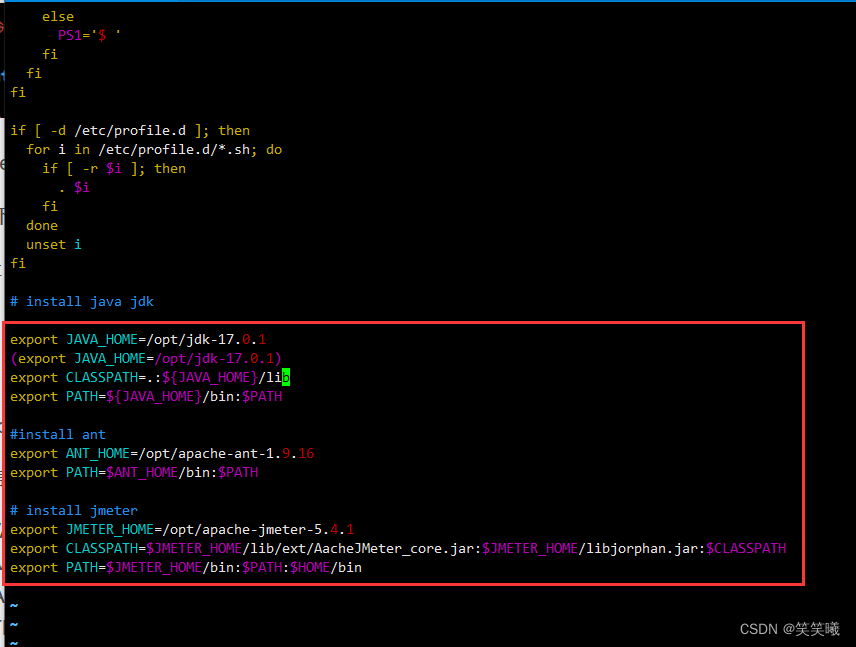This screenshot has width=856, height=647.
Task: Click the done keyword in the for loop
Action: (42, 225)
